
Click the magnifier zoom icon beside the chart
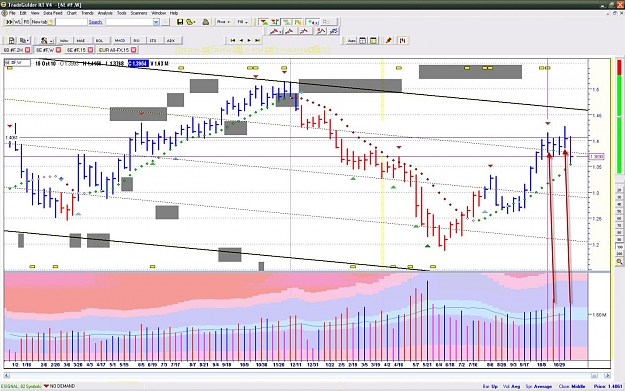click(x=619, y=262)
